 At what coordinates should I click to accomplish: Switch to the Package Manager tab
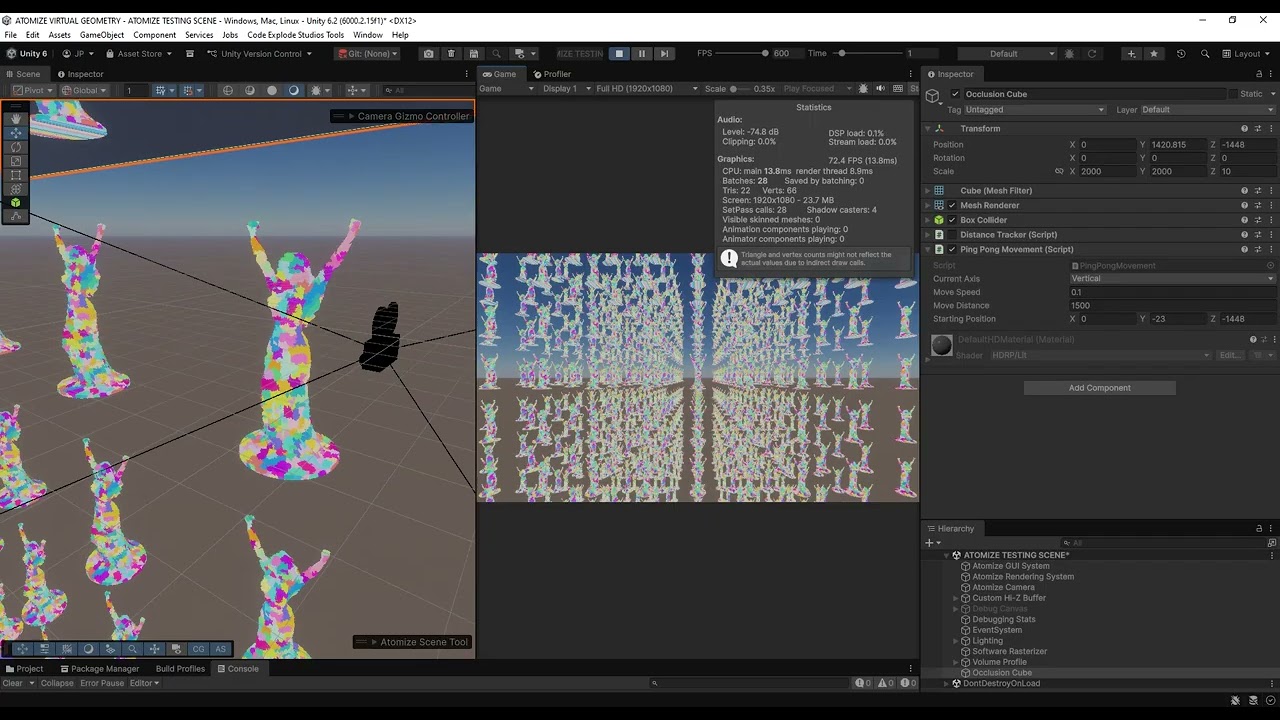(x=99, y=669)
